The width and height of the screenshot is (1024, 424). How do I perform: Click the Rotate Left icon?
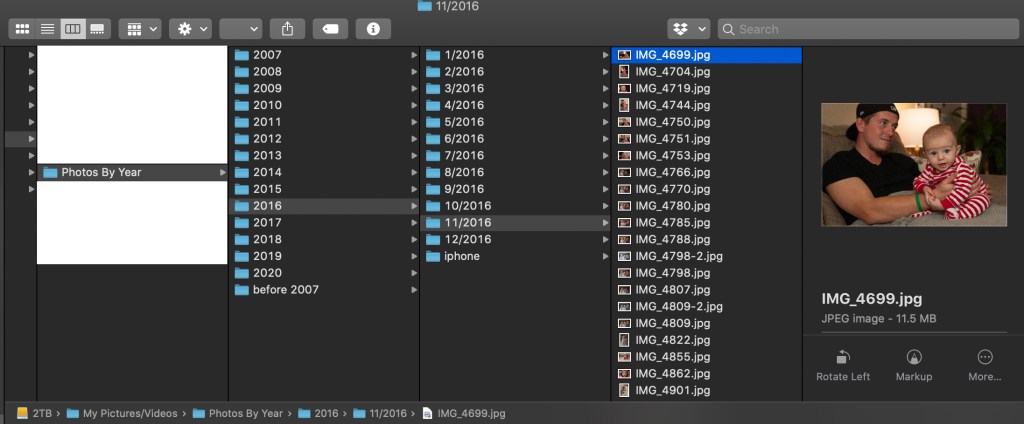tap(843, 358)
